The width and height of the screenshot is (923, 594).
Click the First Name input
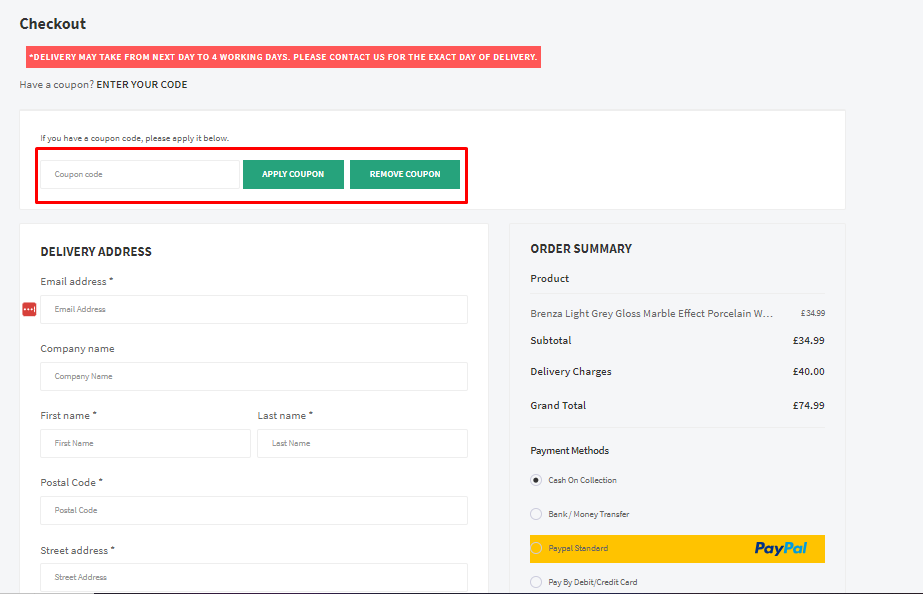tap(145, 443)
